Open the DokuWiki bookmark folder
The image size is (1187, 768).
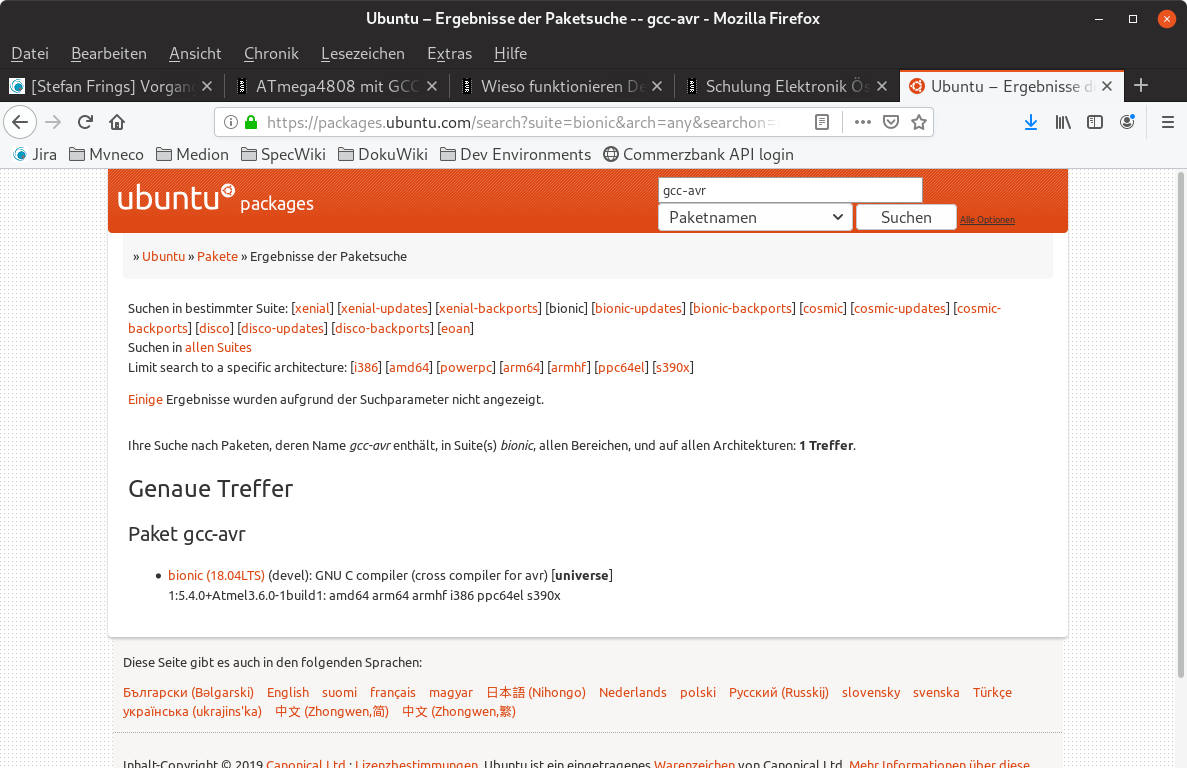(x=382, y=154)
